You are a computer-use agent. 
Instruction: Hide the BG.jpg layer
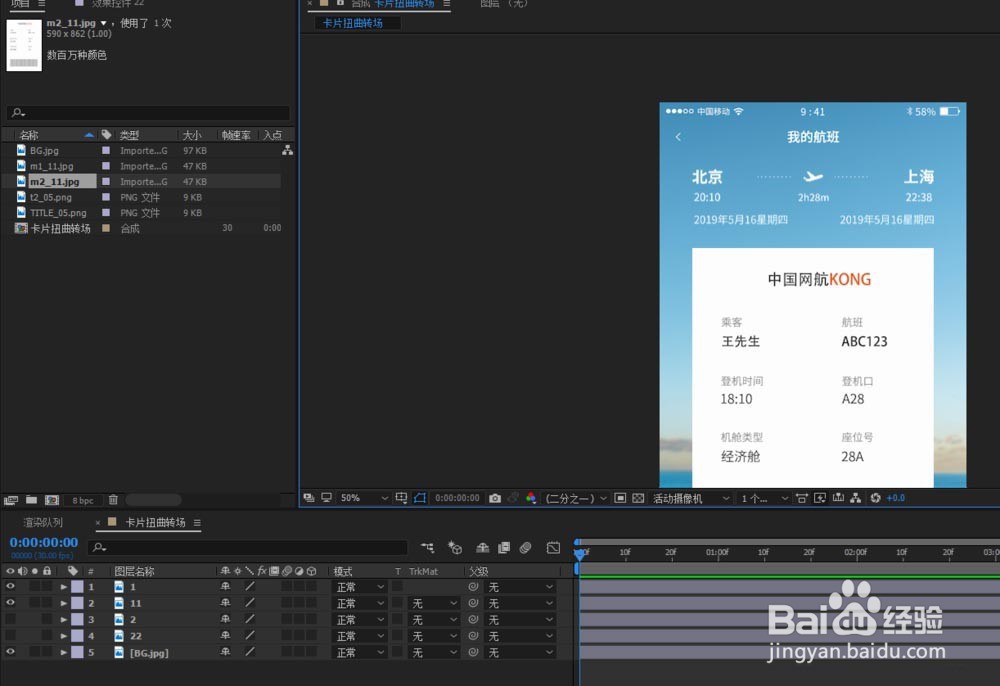coord(8,652)
